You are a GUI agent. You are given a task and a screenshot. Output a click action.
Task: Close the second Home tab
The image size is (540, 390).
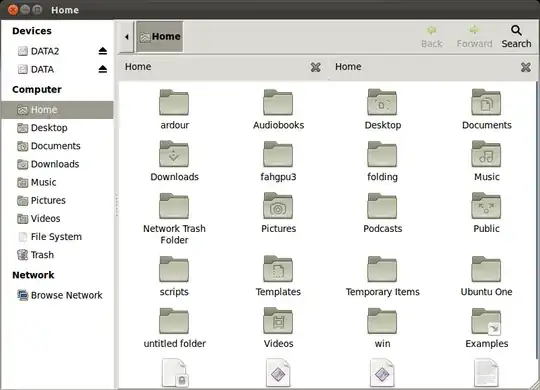tap(526, 67)
